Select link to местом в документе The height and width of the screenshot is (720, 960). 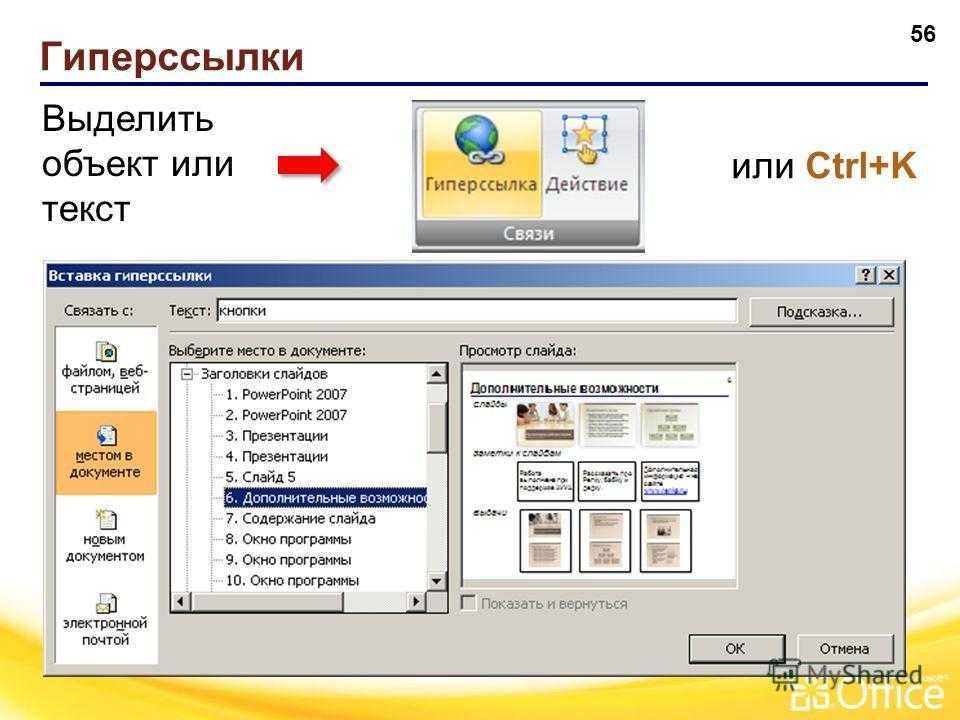105,452
